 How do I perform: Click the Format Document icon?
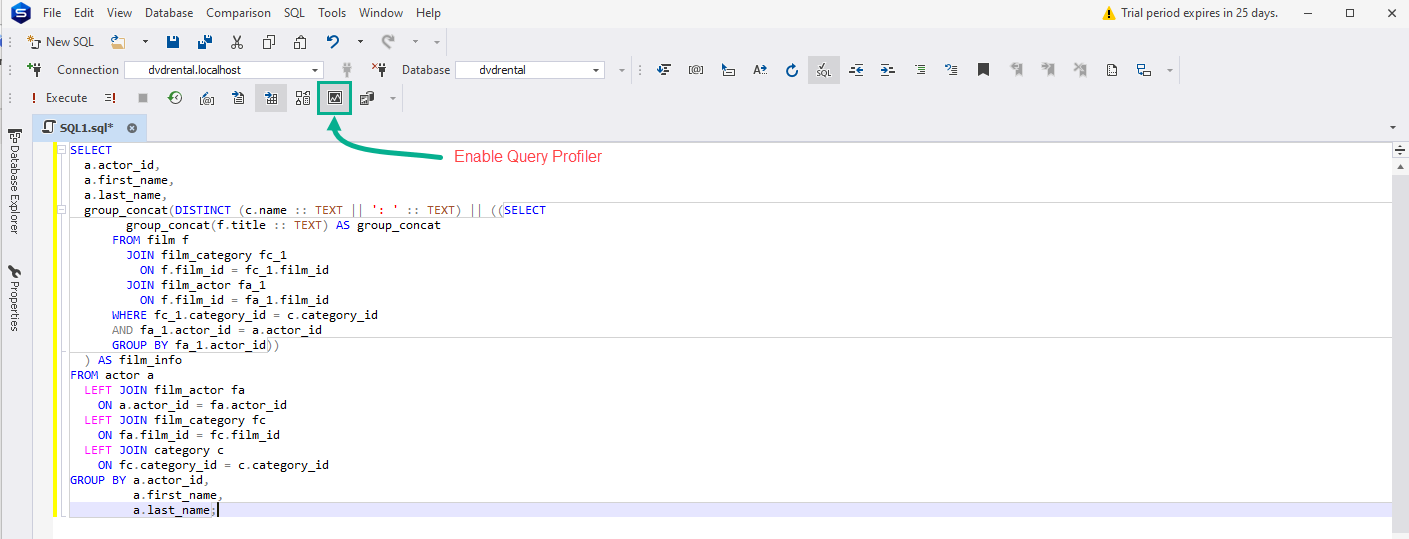(x=663, y=70)
